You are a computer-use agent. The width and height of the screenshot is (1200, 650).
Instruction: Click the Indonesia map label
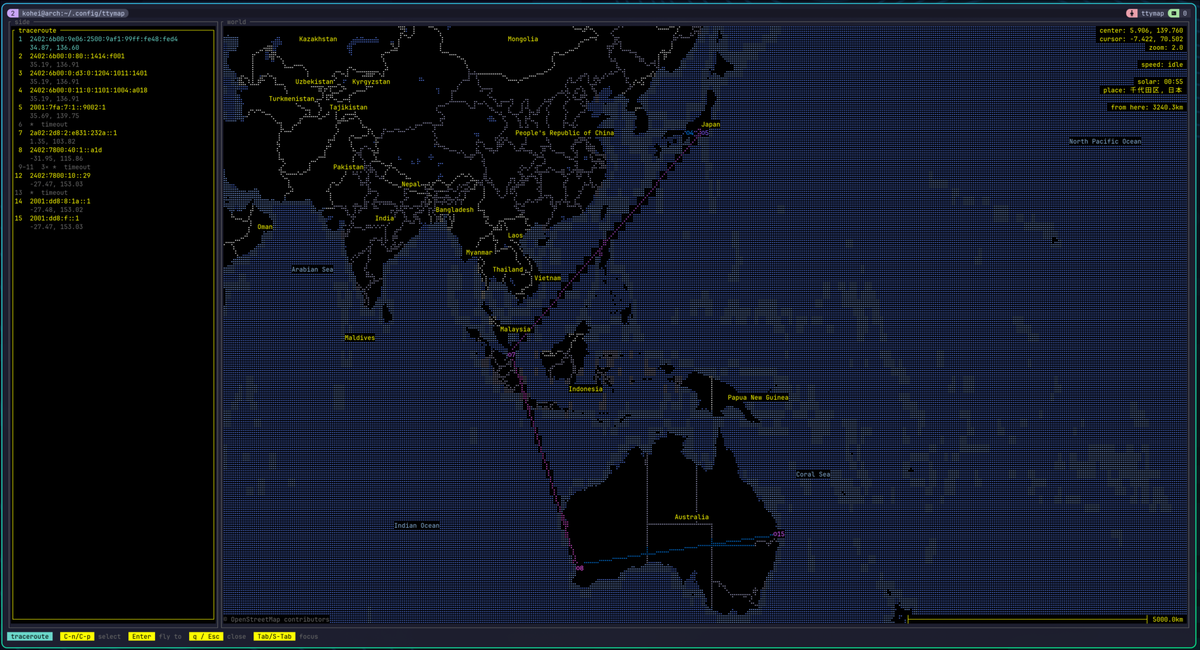click(x=586, y=389)
